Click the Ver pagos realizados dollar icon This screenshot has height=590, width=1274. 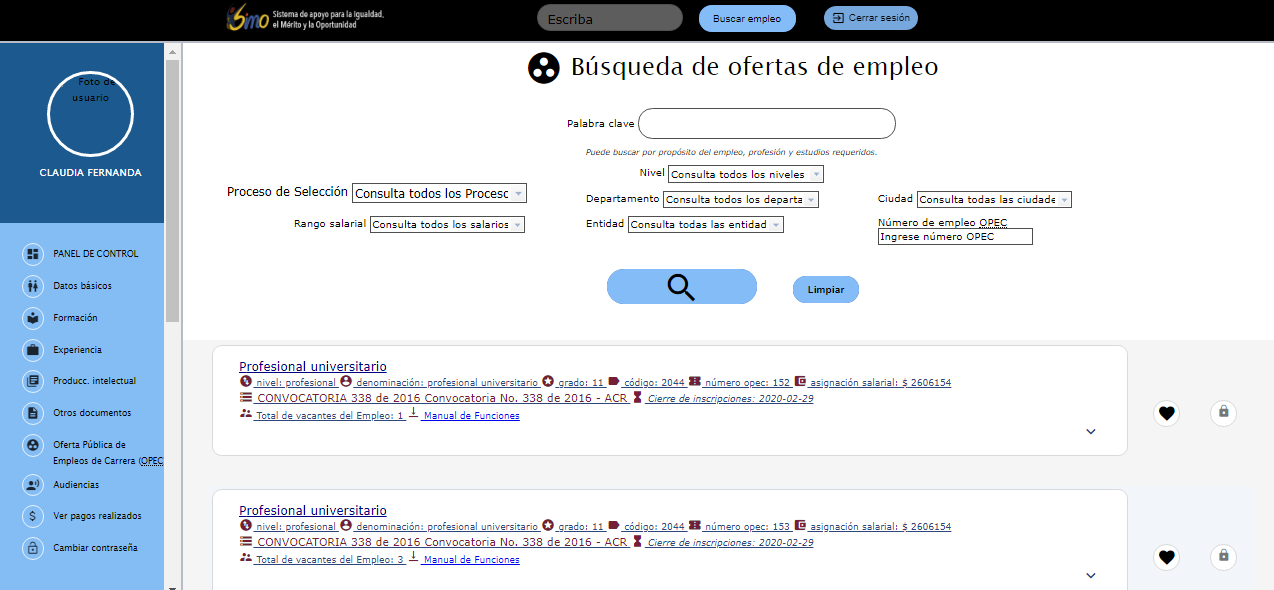tap(33, 516)
